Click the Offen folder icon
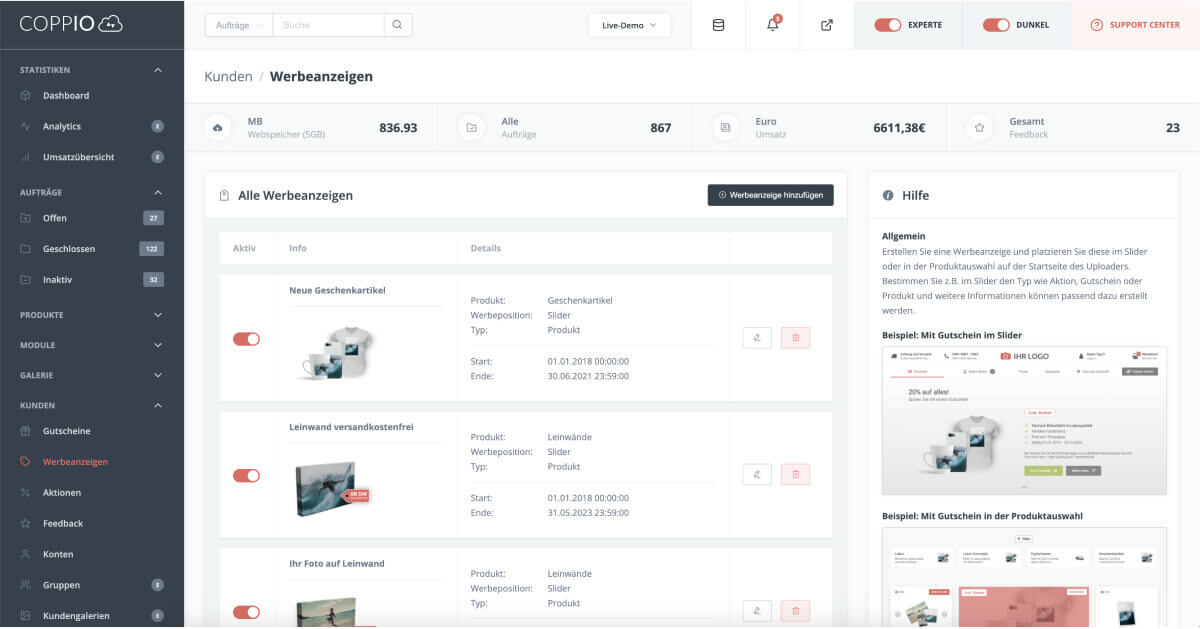The height and width of the screenshot is (629, 1200). [x=25, y=218]
